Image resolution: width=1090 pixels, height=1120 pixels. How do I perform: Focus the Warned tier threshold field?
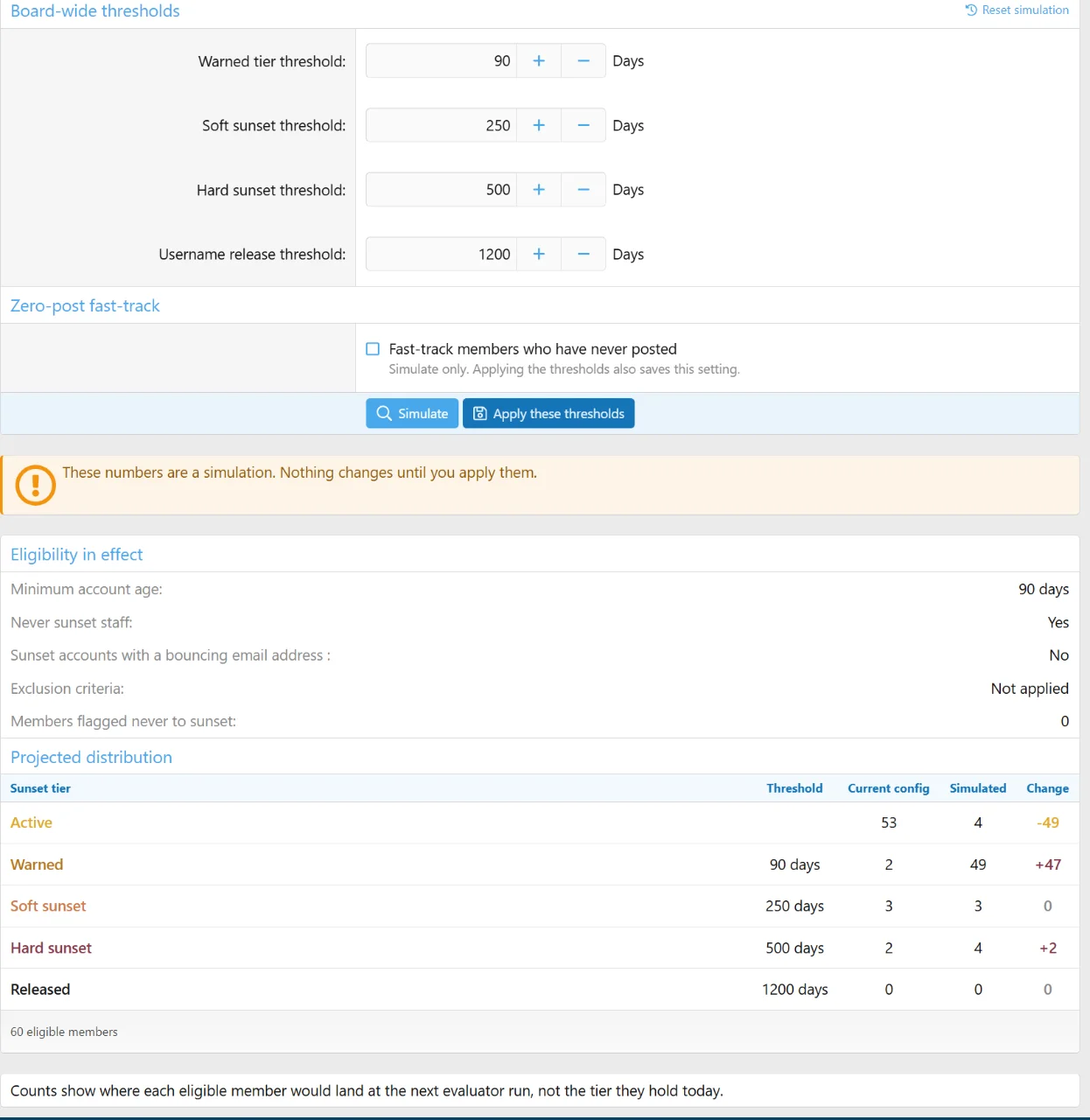click(442, 61)
